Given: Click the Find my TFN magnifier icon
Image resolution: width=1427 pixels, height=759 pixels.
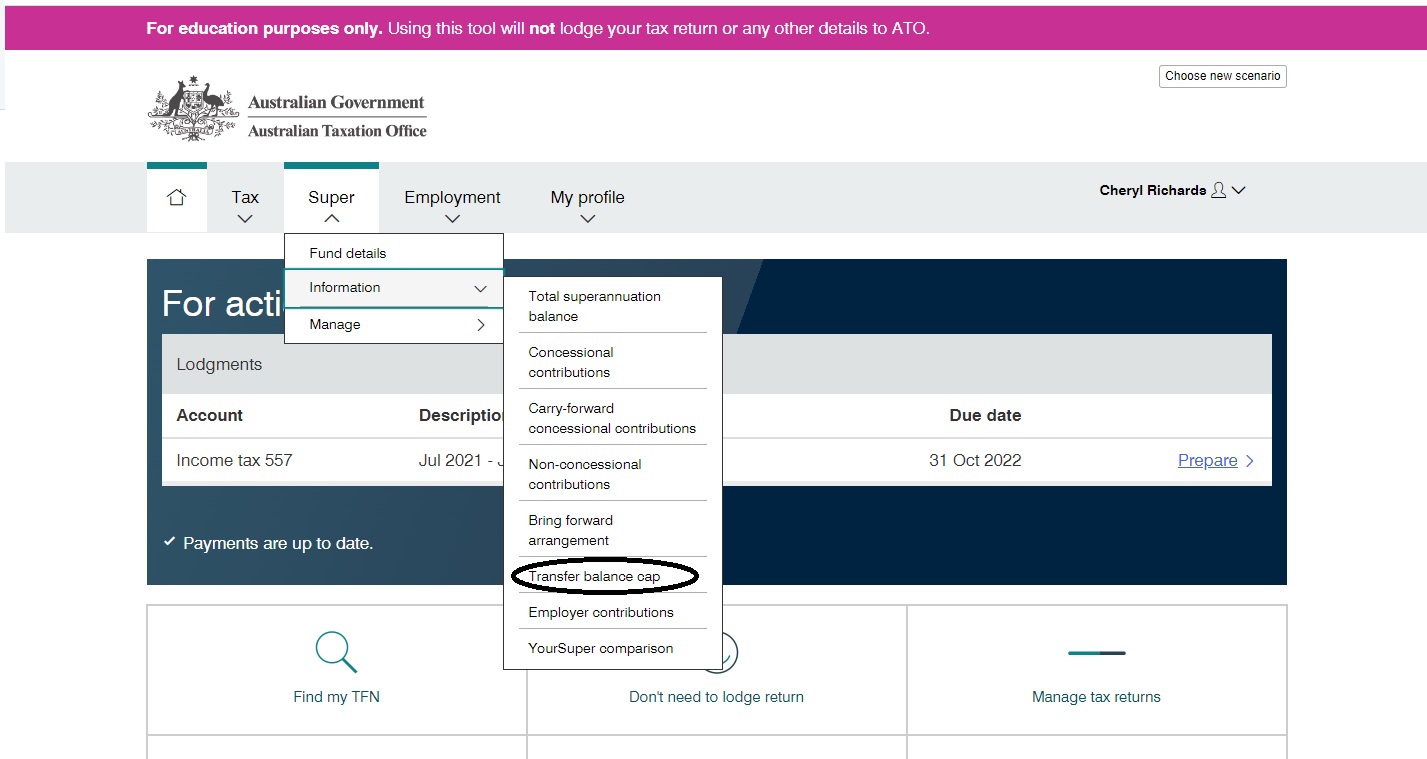Looking at the screenshot, I should tap(335, 651).
